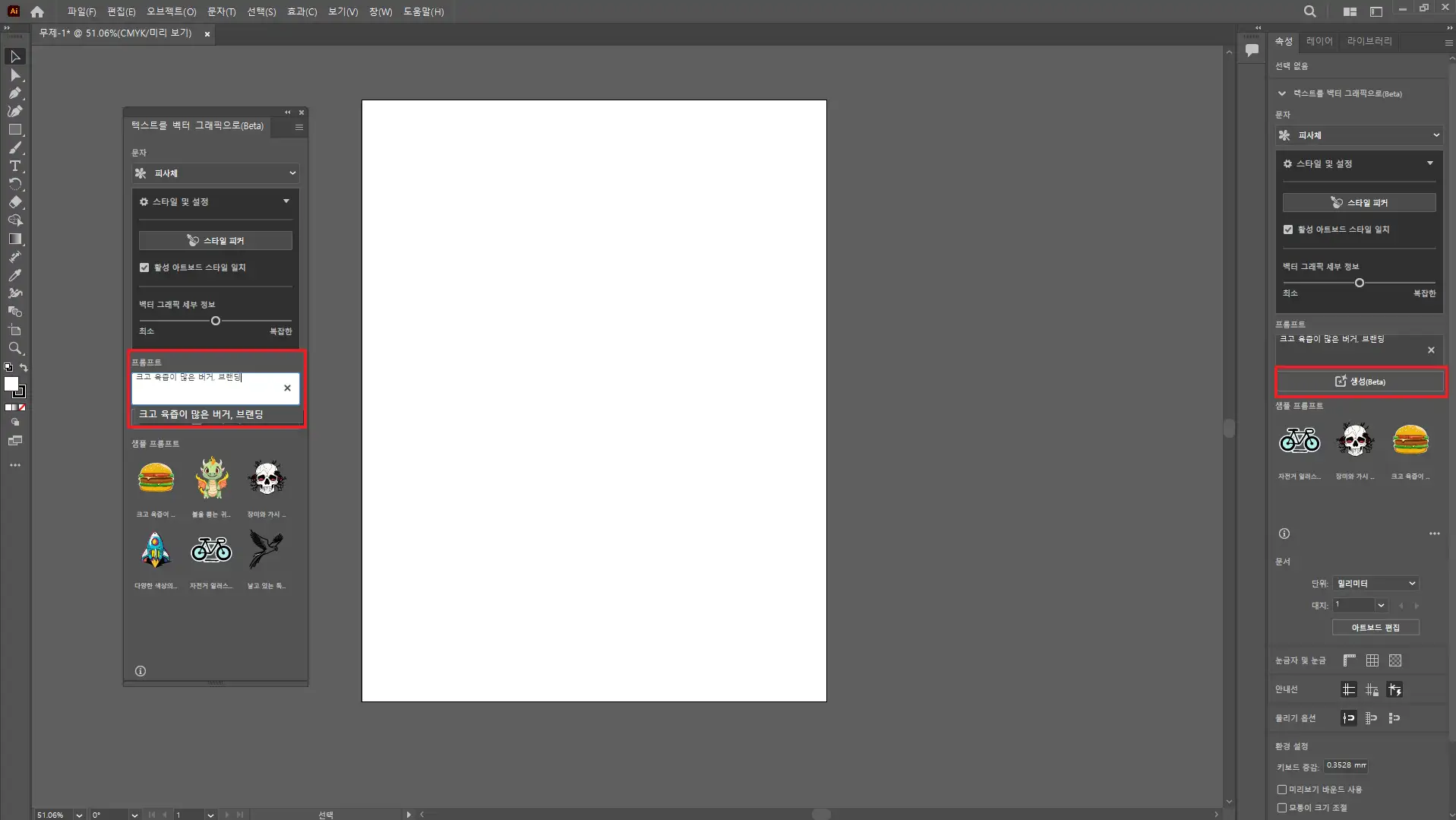Swap fill and stroke colors
This screenshot has height=820, width=1456.
coord(24,367)
